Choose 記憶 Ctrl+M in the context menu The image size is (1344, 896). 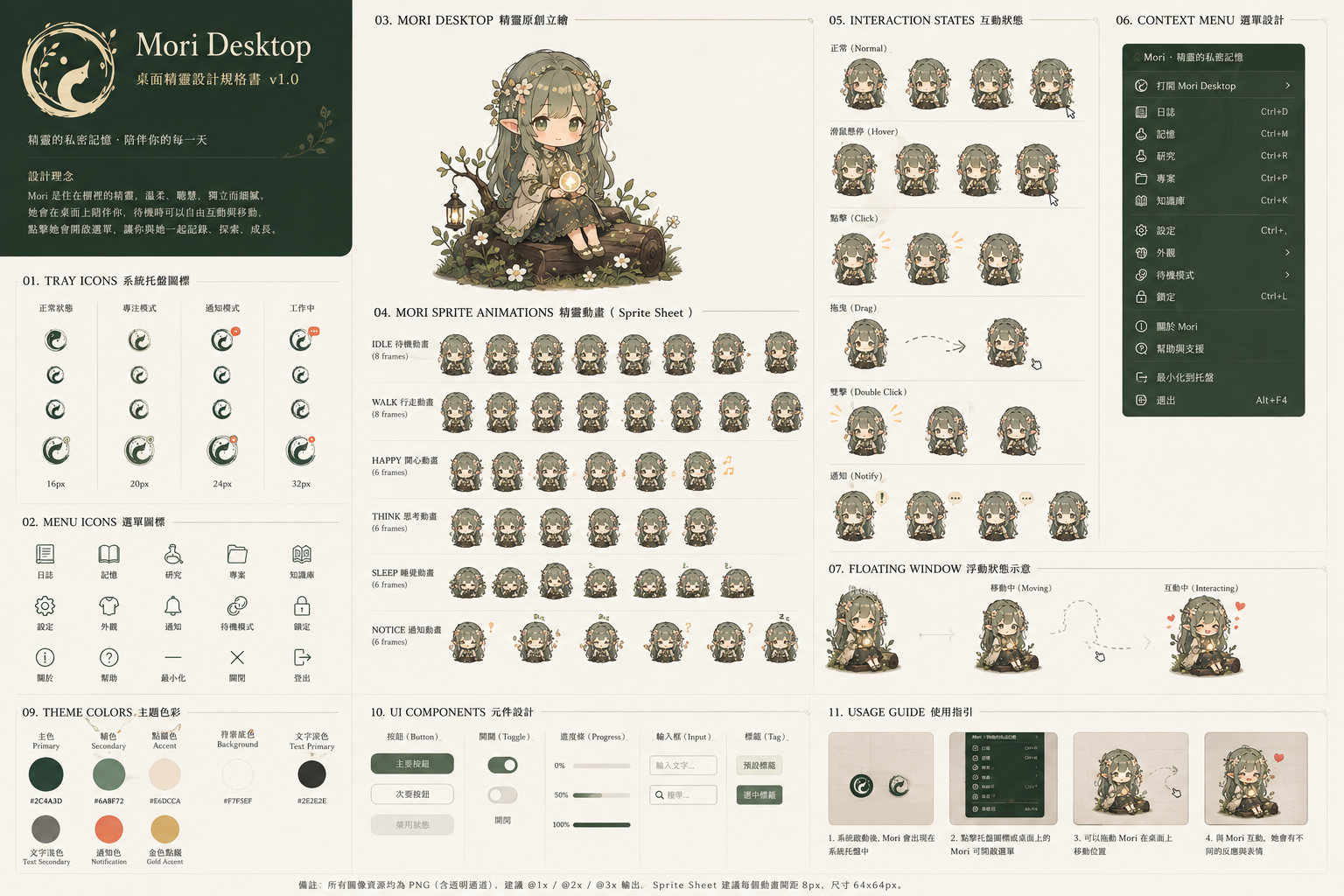1213,134
